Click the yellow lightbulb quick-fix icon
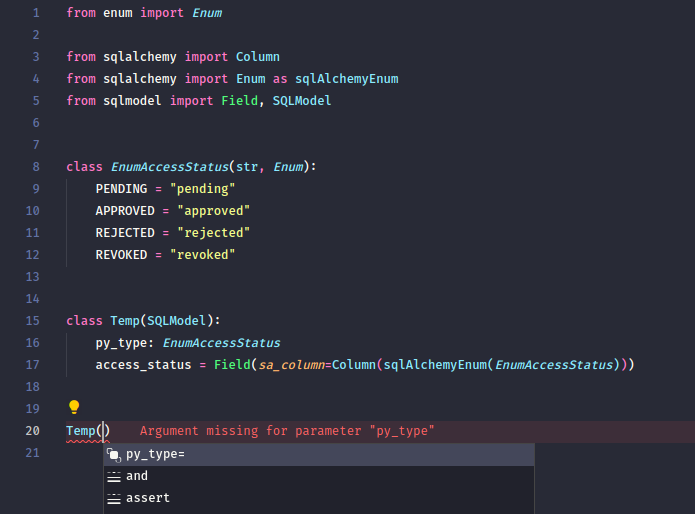The image size is (695, 514). [x=73, y=407]
